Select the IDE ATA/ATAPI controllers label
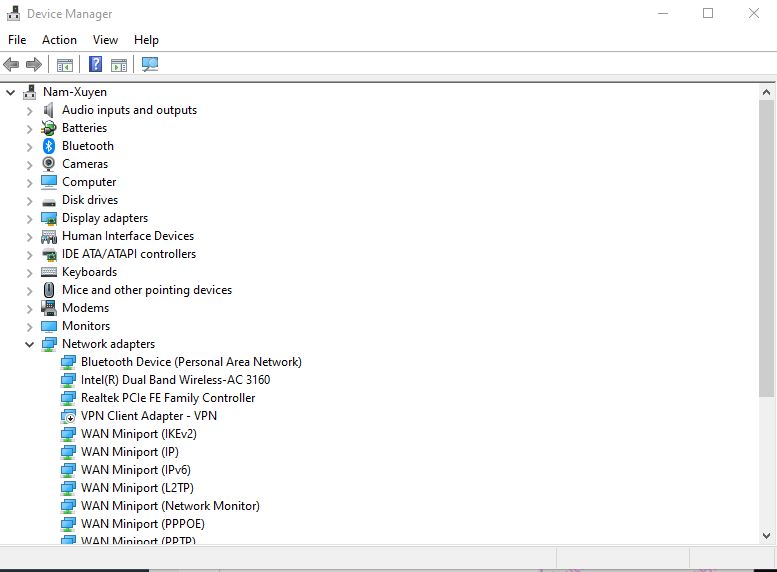This screenshot has height=572, width=777. tap(129, 254)
